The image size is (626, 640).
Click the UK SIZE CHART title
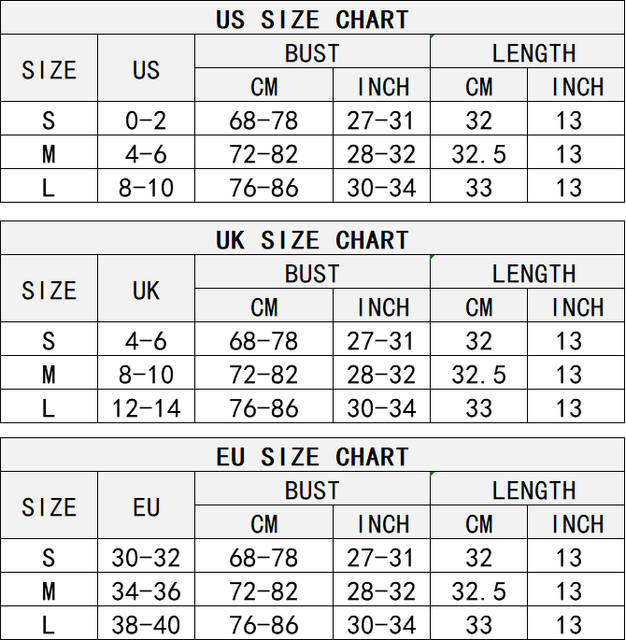click(312, 240)
